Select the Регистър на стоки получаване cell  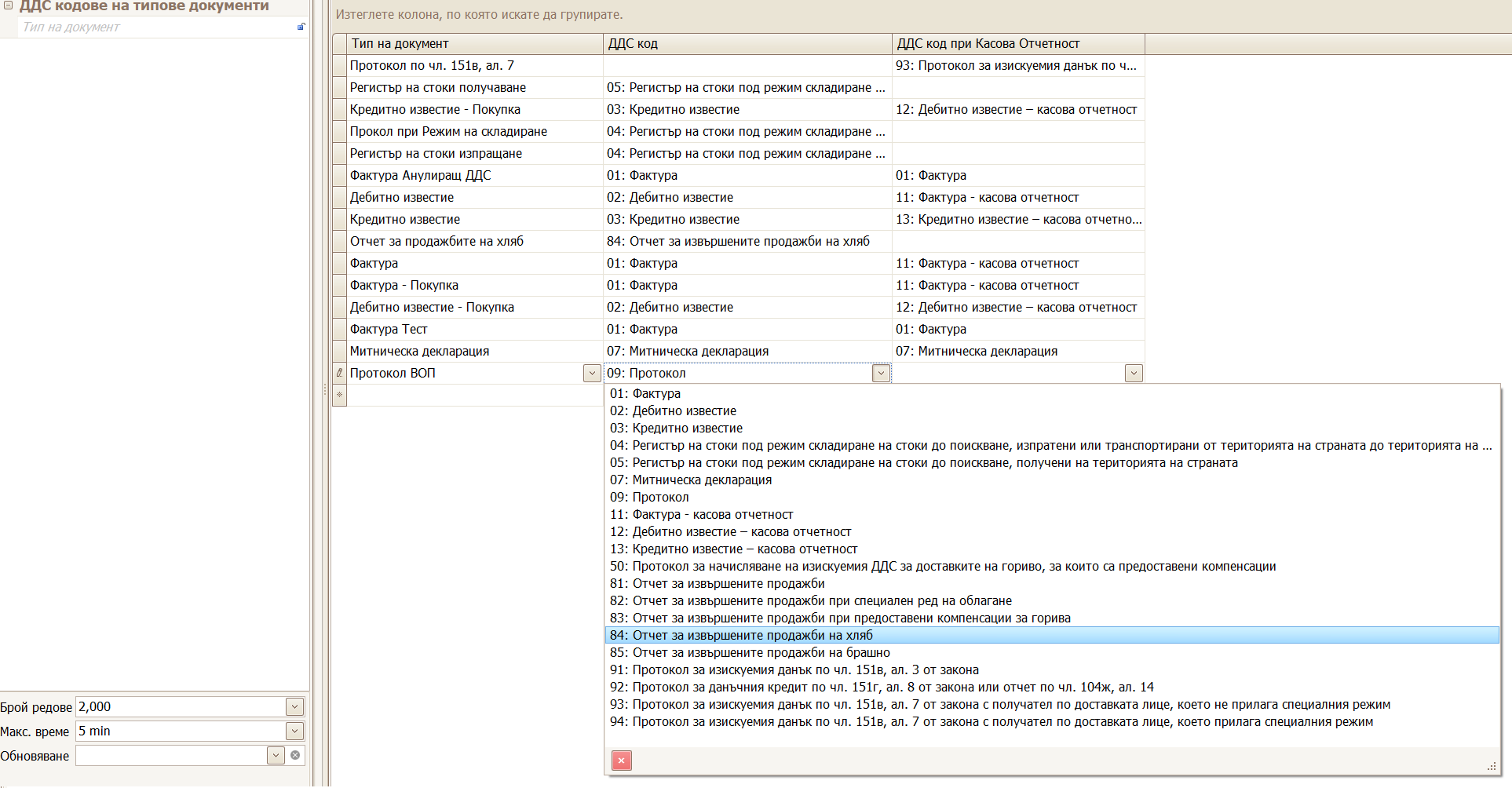pos(475,88)
